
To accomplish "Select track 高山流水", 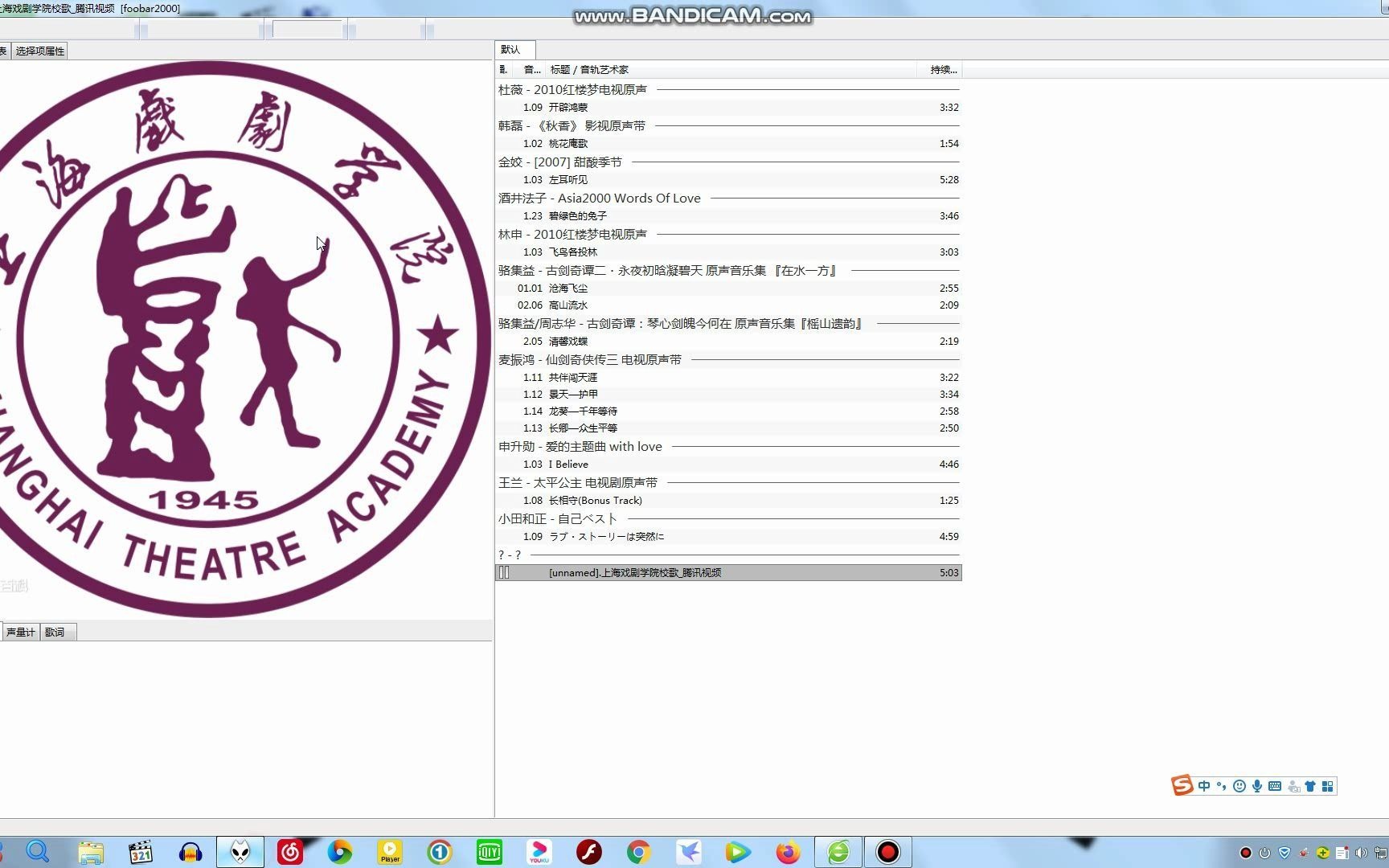I will (728, 305).
